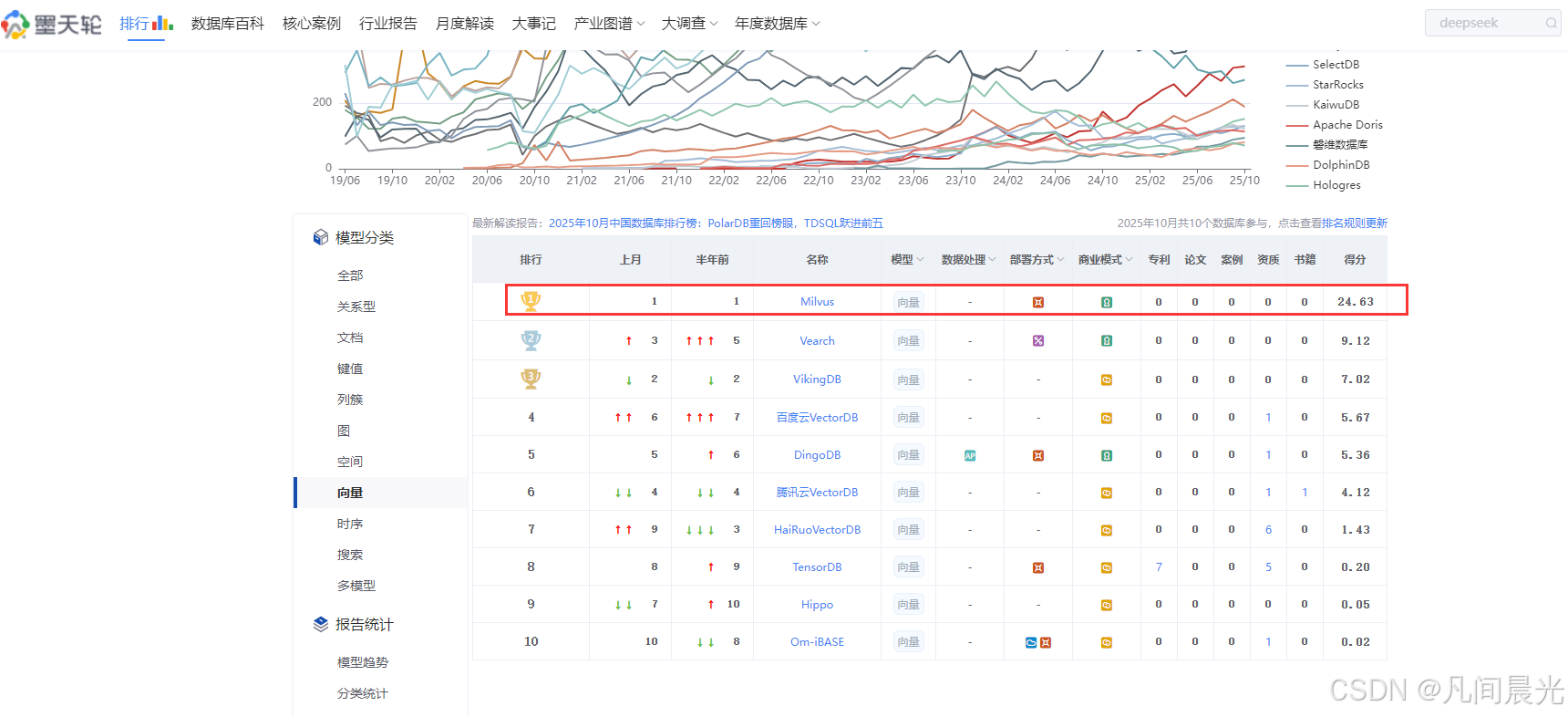Toggle StarRocks series in chart legend

click(x=1325, y=85)
